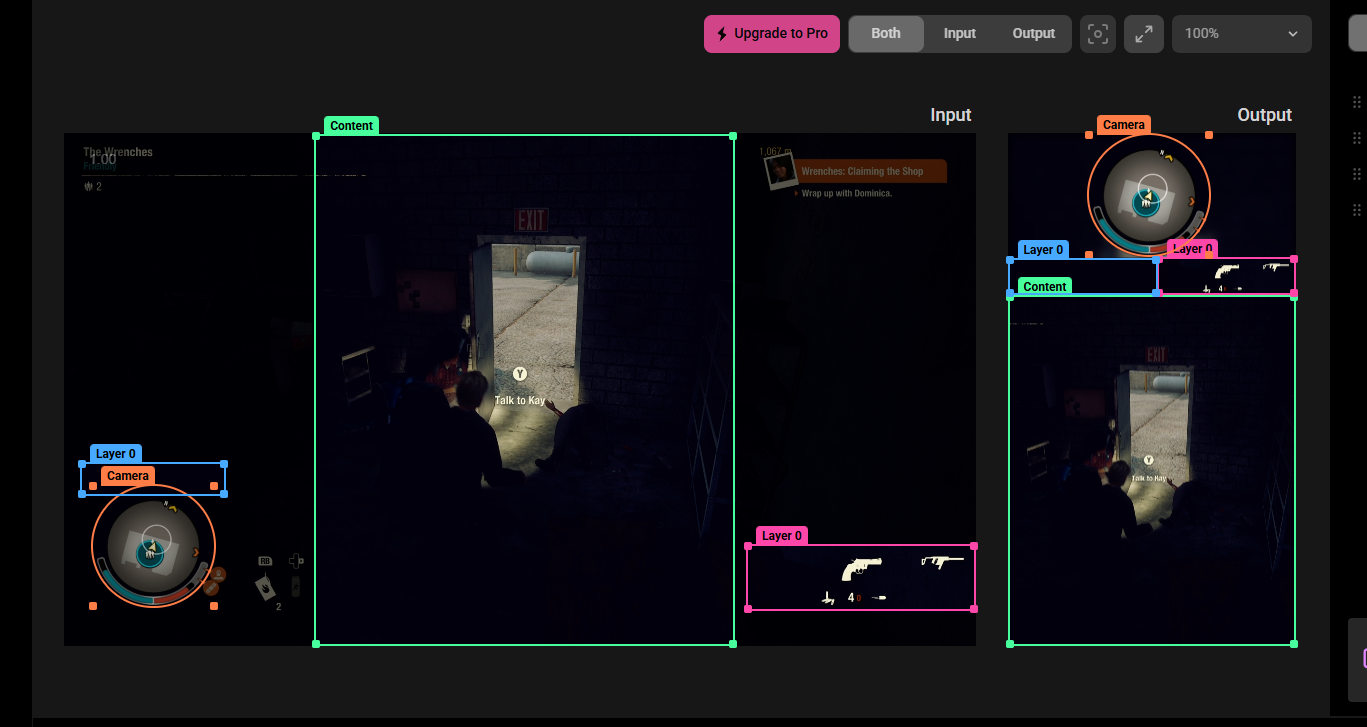Screen dimensions: 1367x727
Task: Select the minimap circle in Input preview
Action: (153, 546)
